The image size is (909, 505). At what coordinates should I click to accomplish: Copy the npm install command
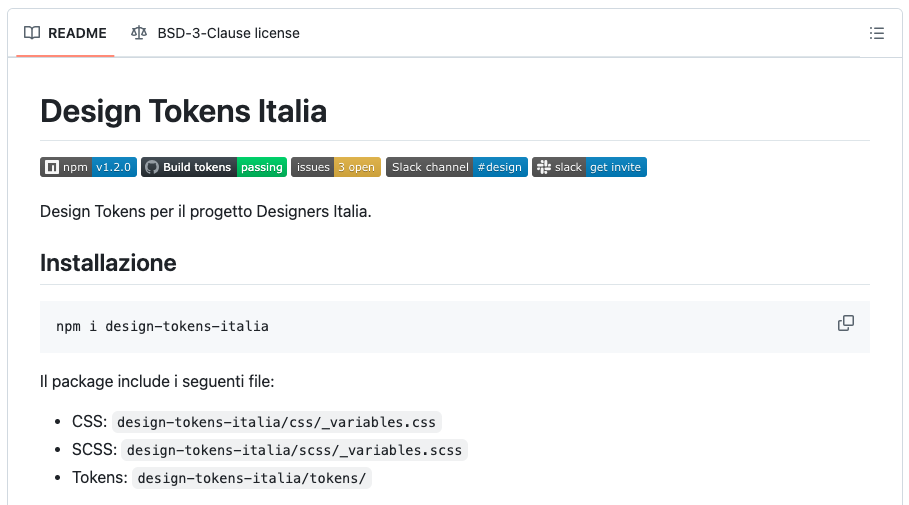pyautogui.click(x=846, y=323)
